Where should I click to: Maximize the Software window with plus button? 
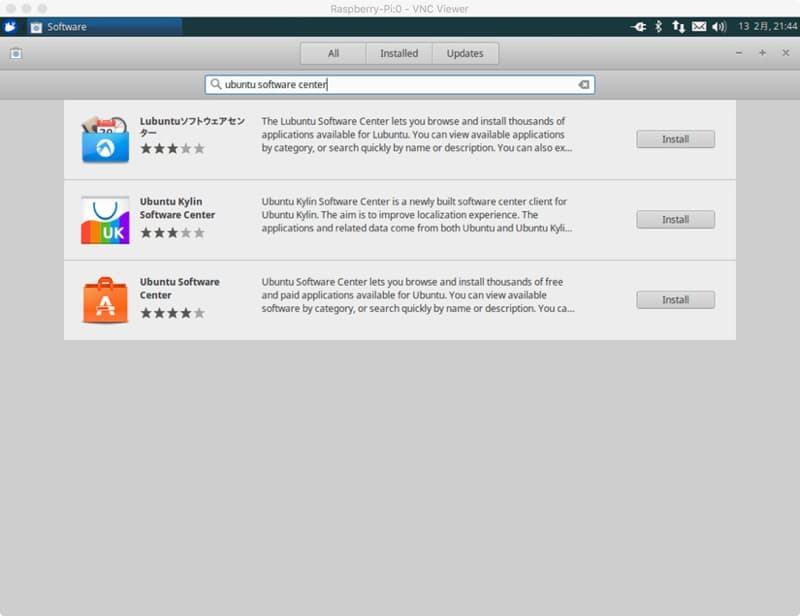(x=762, y=53)
